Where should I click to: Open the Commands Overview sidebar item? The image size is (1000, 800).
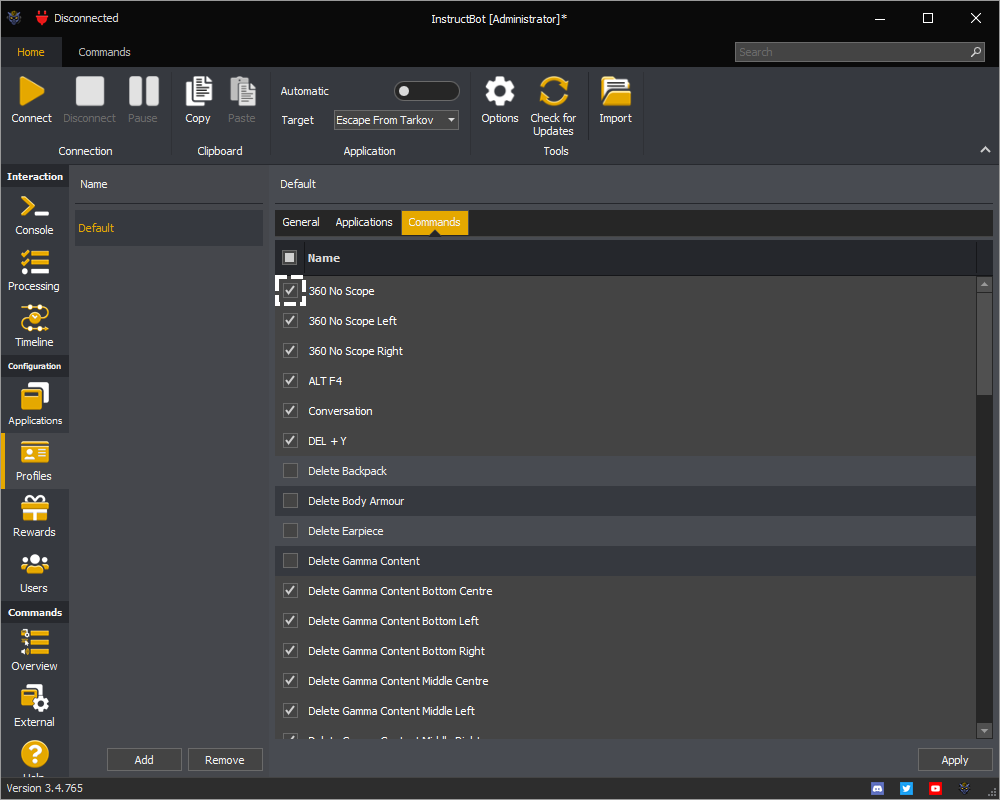click(34, 651)
